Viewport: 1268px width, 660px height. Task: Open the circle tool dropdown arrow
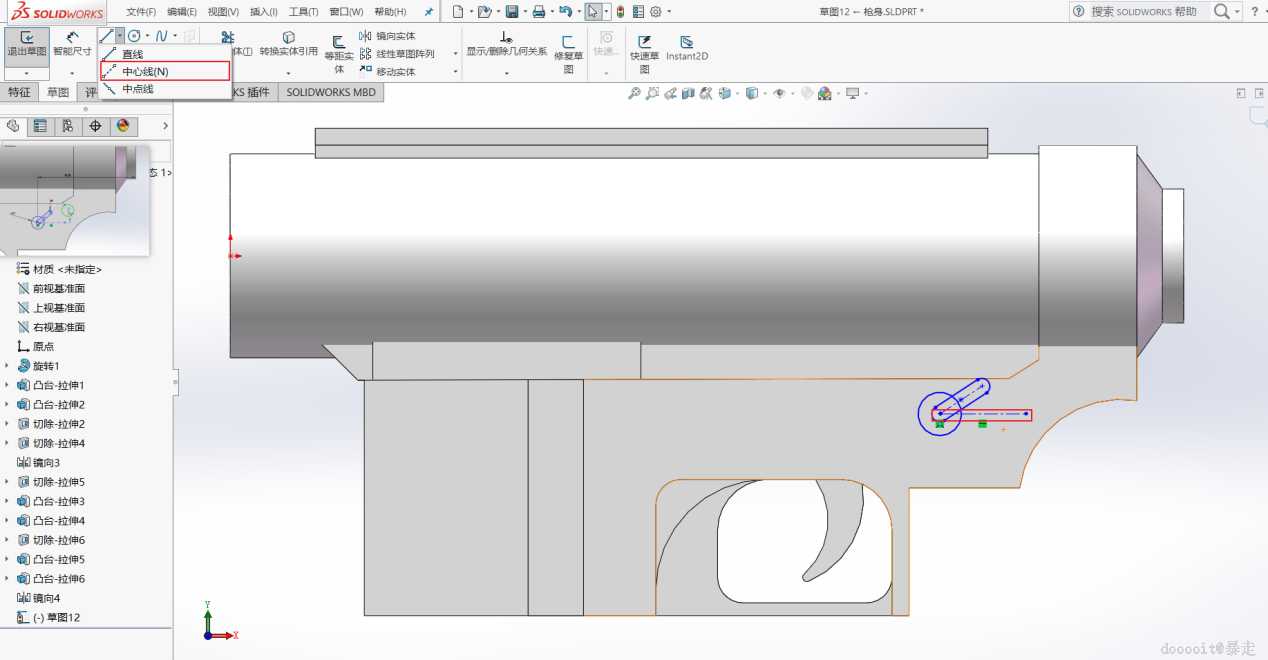click(147, 36)
